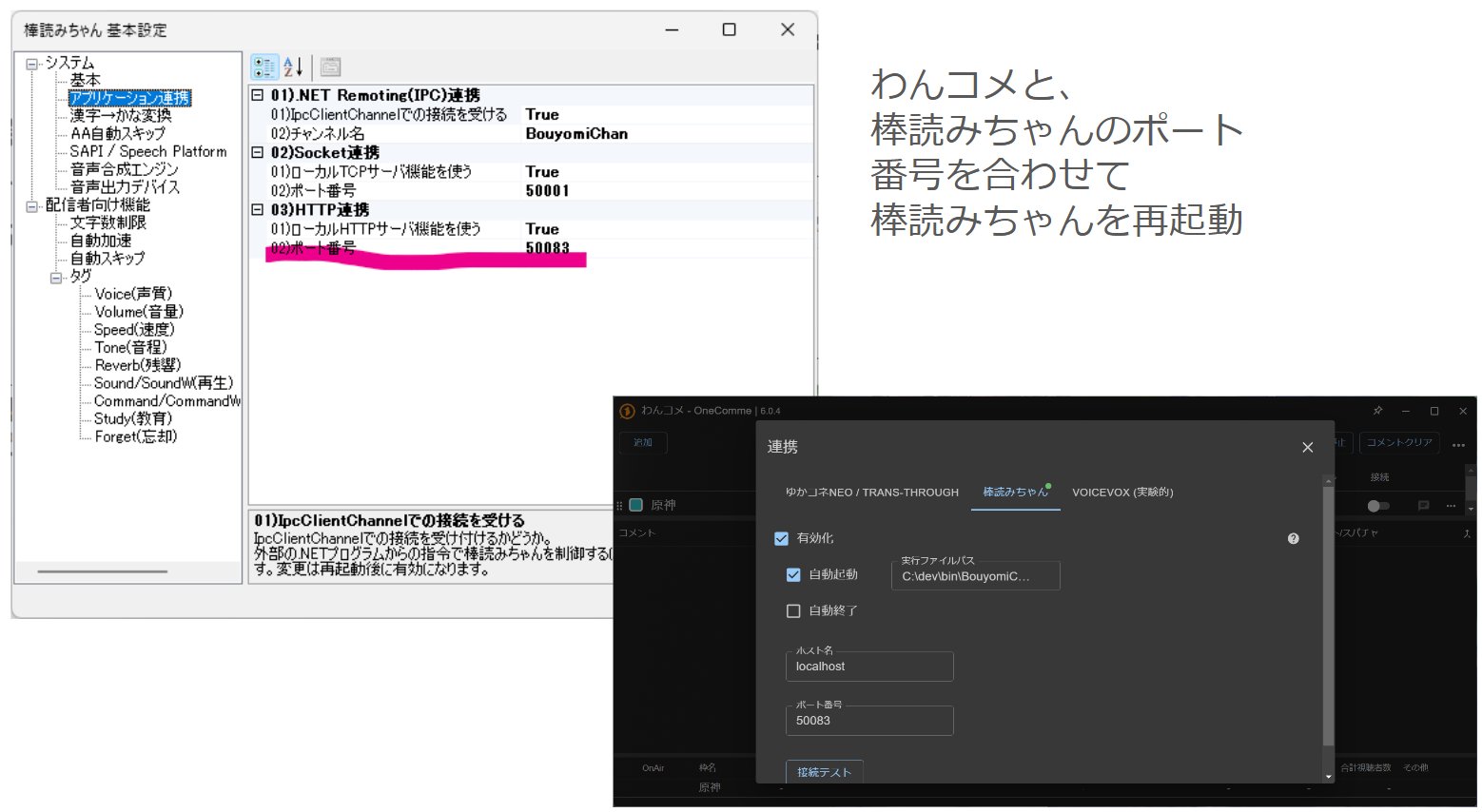Screen dimensions: 1482x812
Task: Select 基本 in the settings tree
Action: 85,80
